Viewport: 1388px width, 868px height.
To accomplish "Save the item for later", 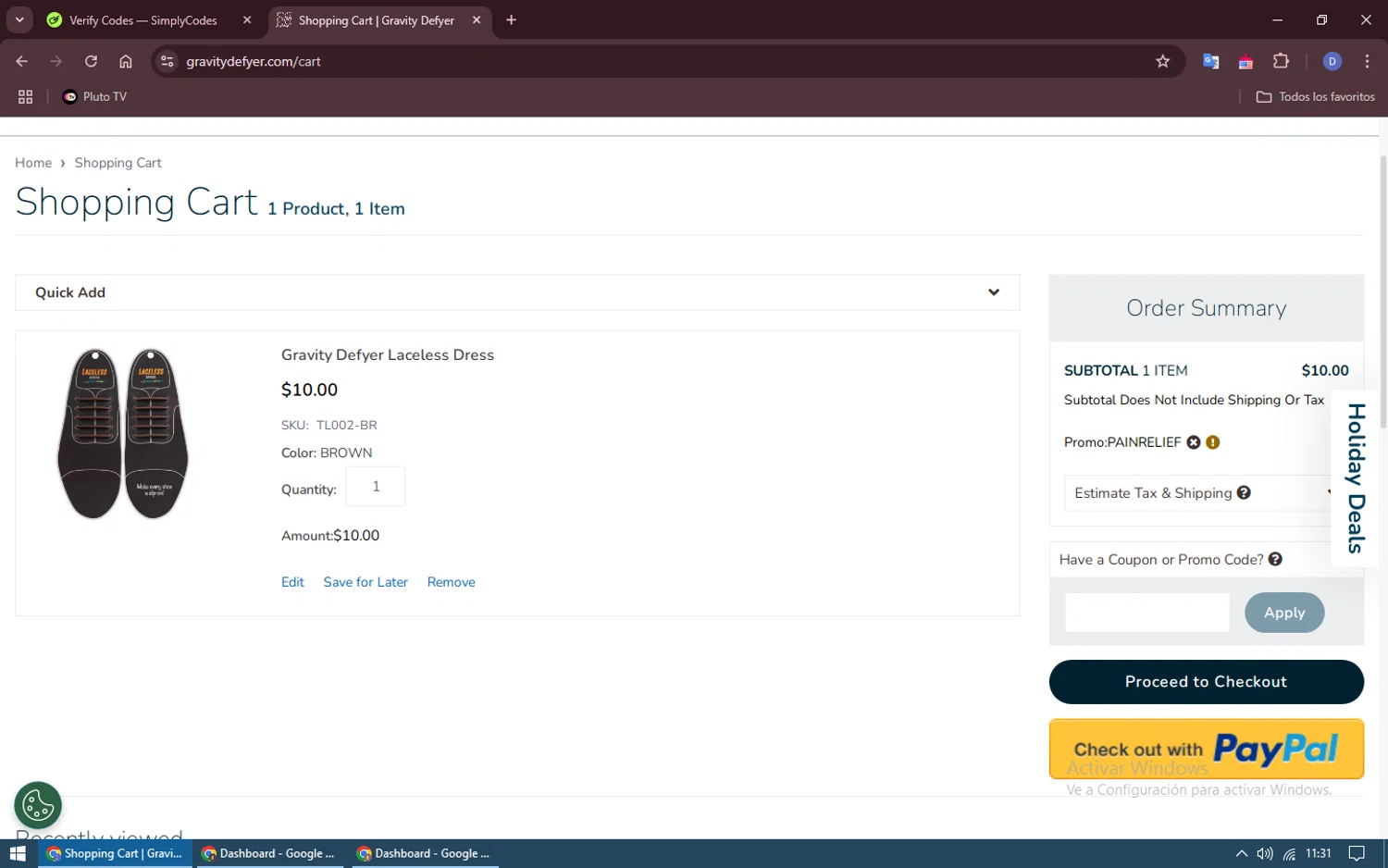I will pyautogui.click(x=366, y=582).
